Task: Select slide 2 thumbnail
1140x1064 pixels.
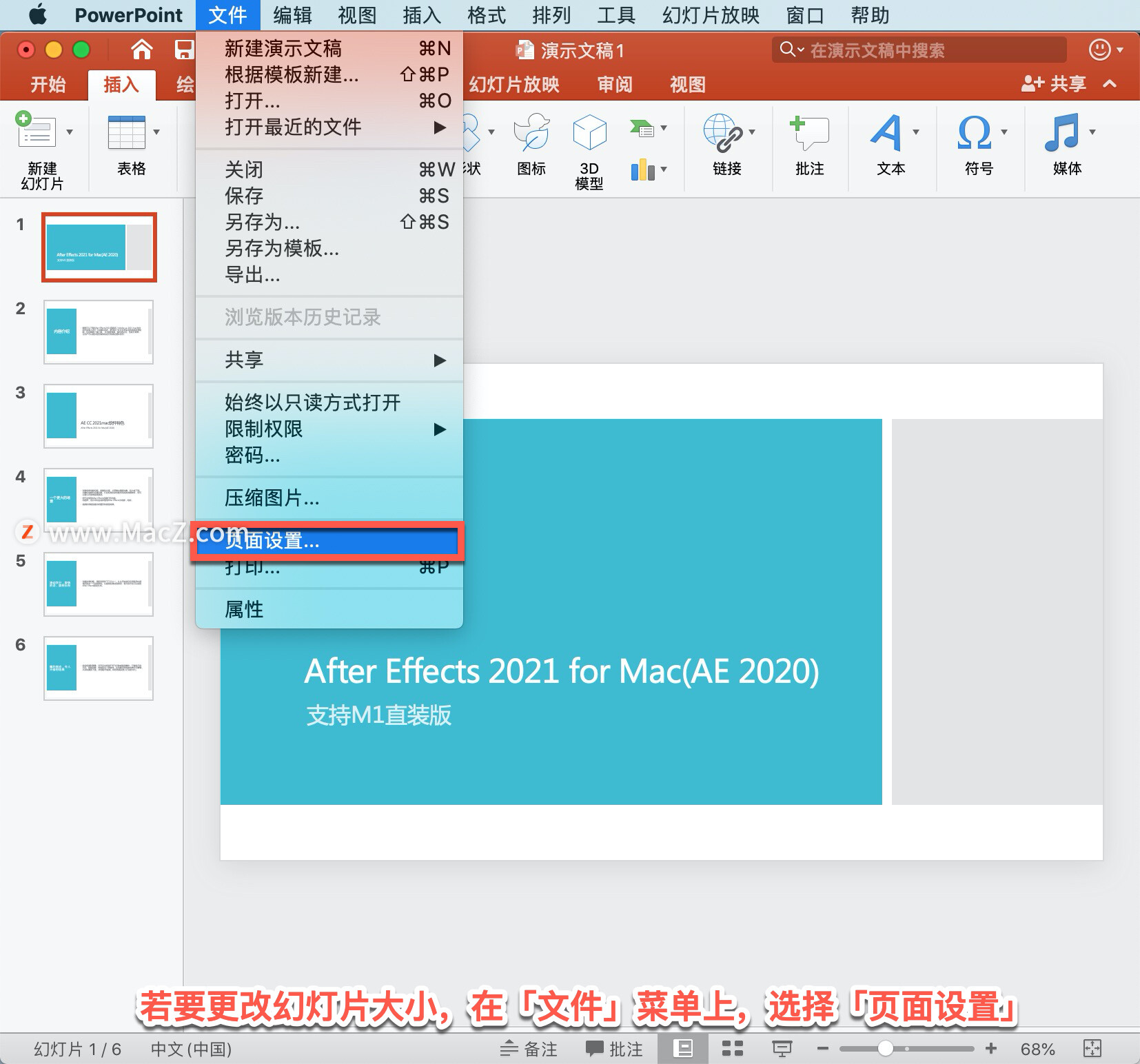Action: pos(99,331)
